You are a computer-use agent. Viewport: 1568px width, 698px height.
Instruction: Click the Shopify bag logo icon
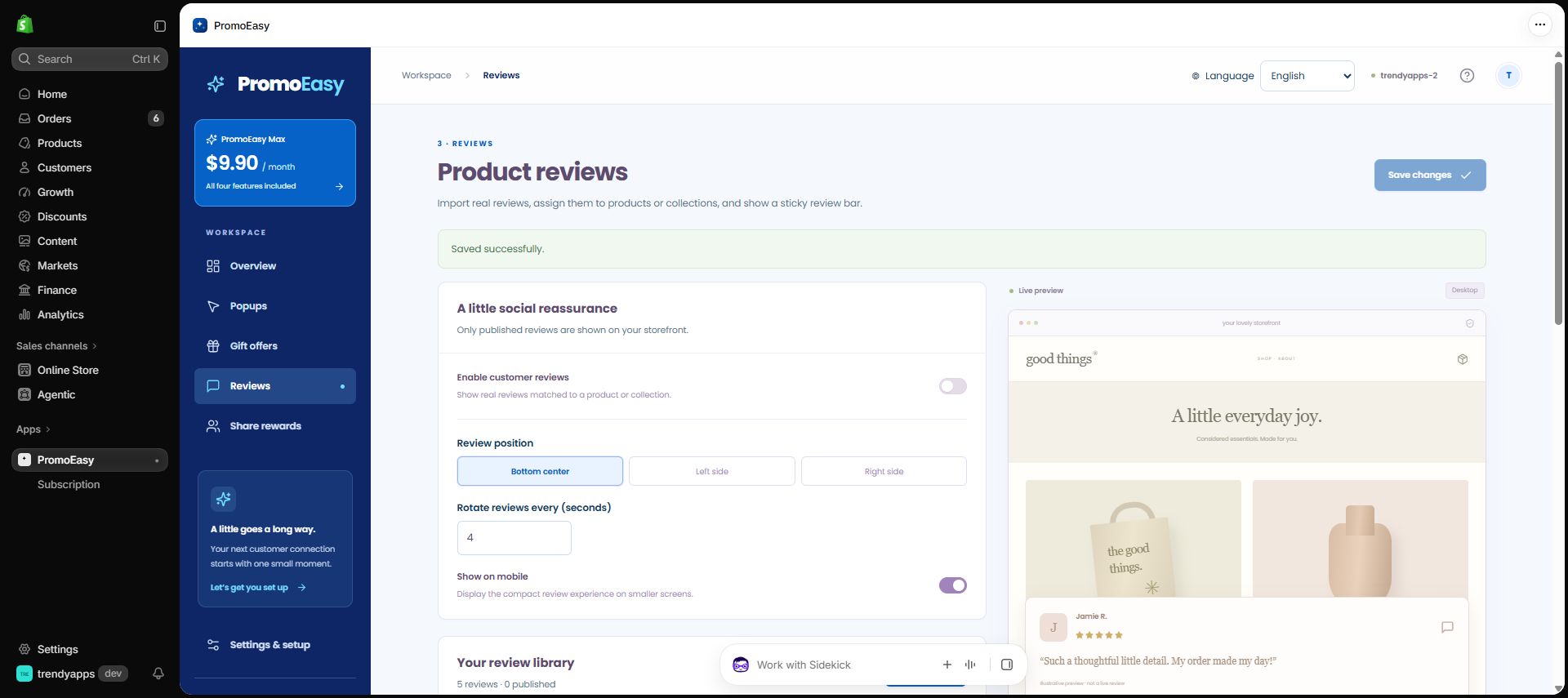coord(24,24)
